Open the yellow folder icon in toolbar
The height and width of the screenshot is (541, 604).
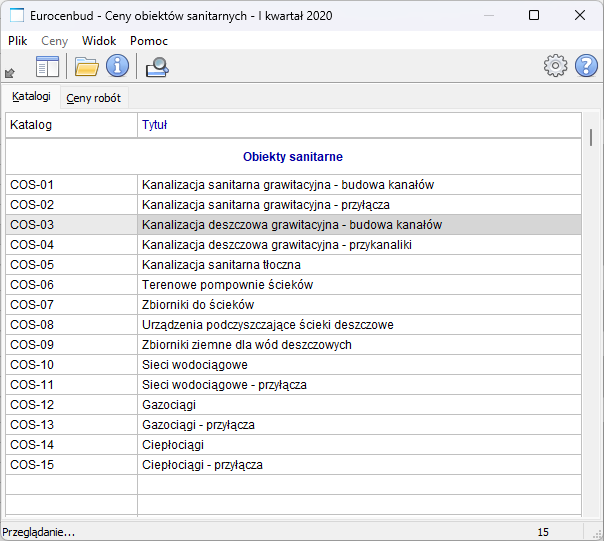87,67
